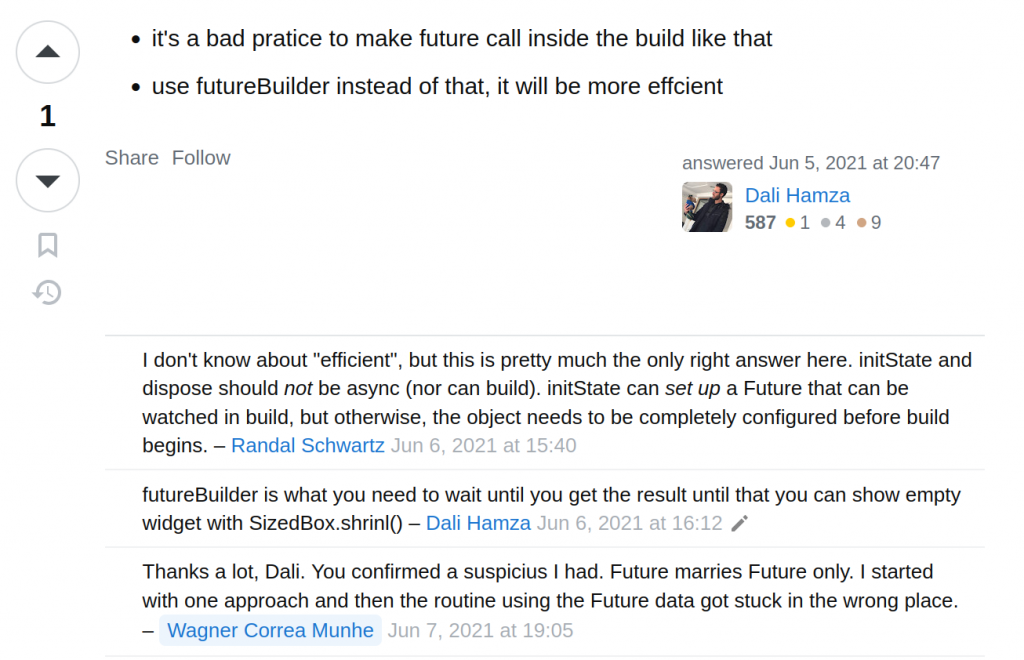
Task: Click the answered Jun 5, 2021 timestamp
Action: click(854, 163)
